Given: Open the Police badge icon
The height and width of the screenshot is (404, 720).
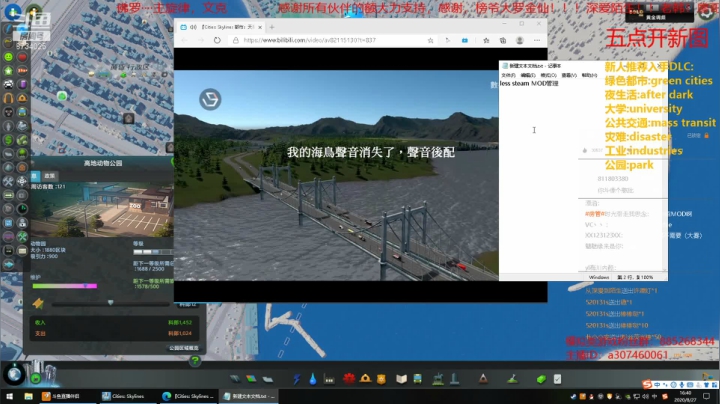Looking at the screenshot, I should pos(381,379).
